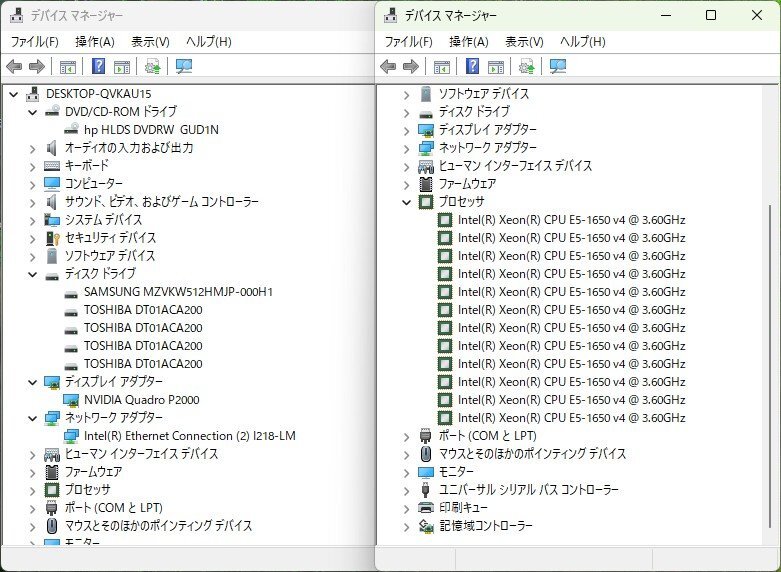Select マウスとそのほかのポインティング デバイス in right window
The height and width of the screenshot is (572, 781).
coord(532,453)
